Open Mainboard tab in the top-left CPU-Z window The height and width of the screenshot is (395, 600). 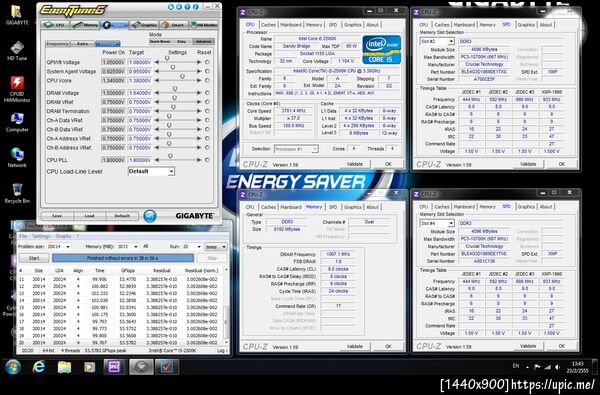(291, 24)
